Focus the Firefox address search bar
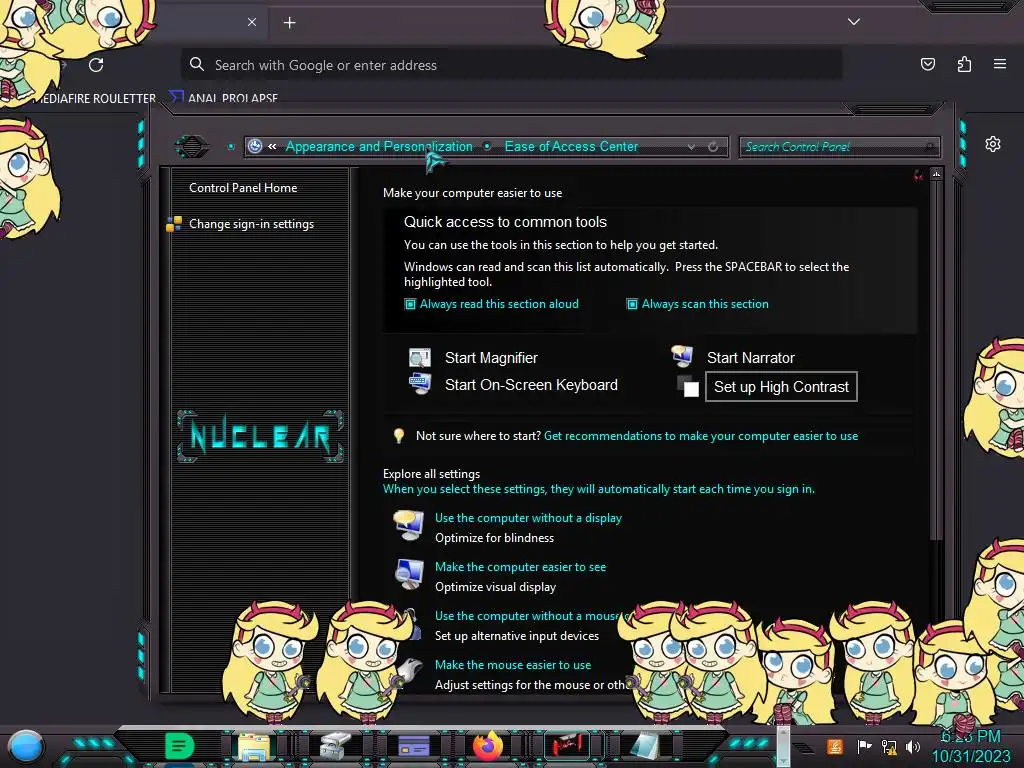This screenshot has height=768, width=1024. pos(511,65)
